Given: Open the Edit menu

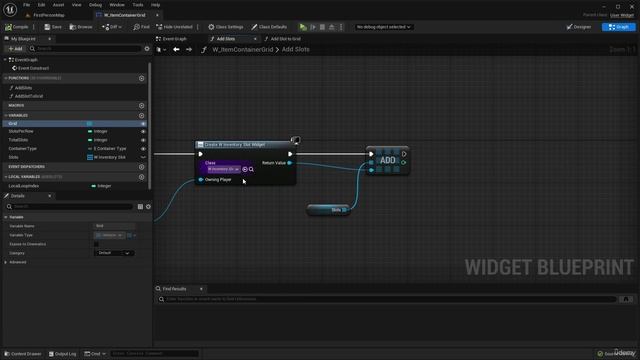Looking at the screenshot, I should [x=41, y=5].
